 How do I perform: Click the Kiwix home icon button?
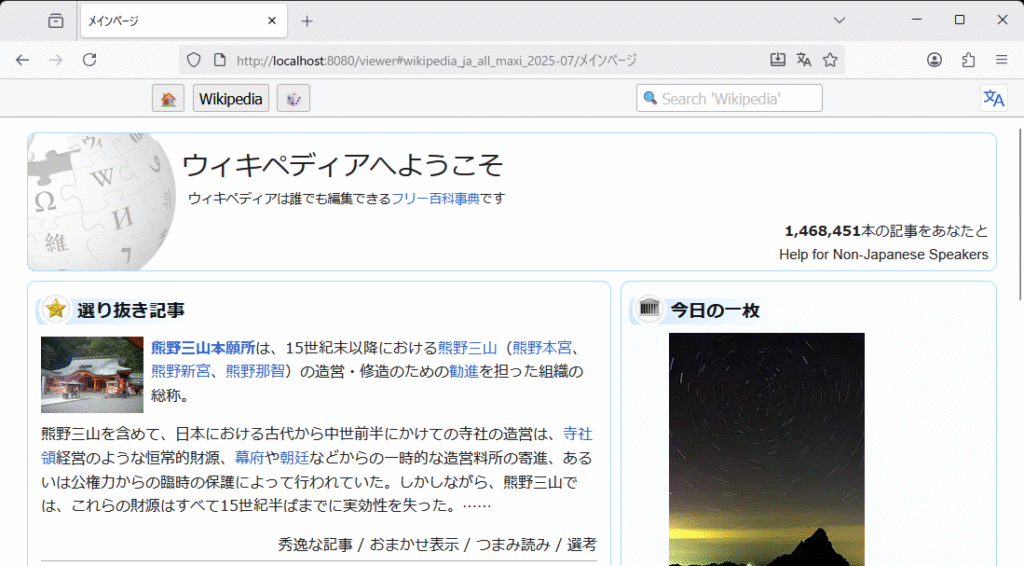[168, 98]
